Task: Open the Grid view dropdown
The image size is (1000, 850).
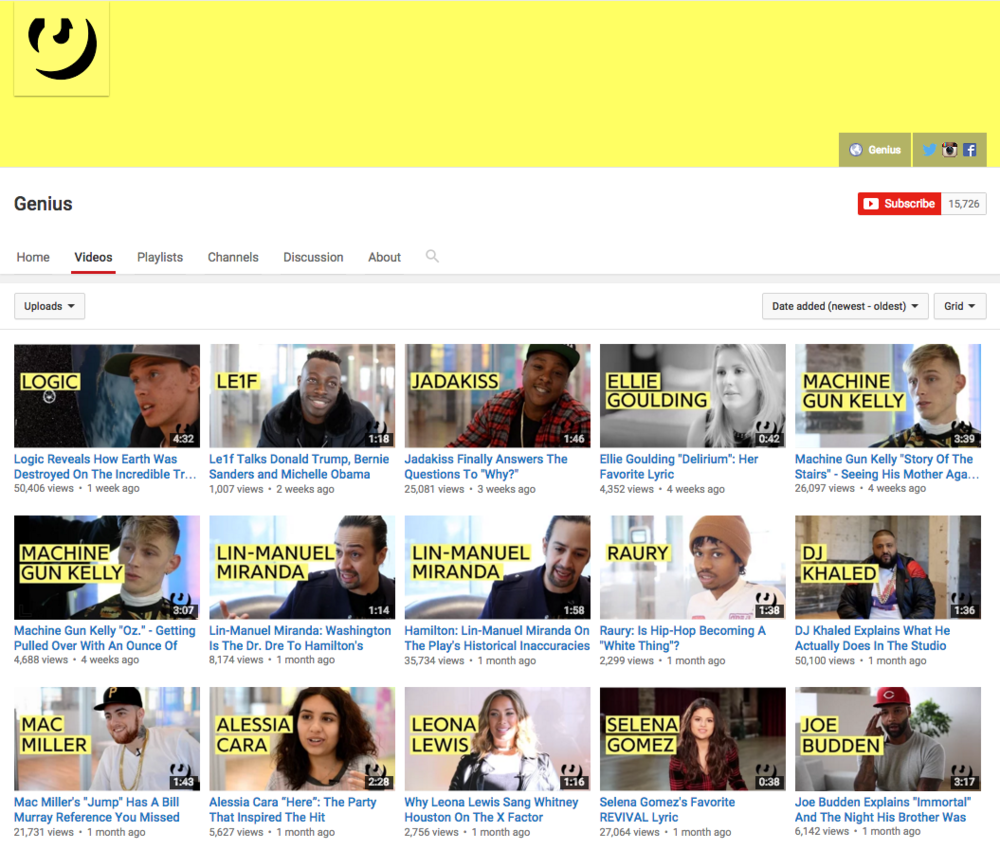Action: pyautogui.click(x=959, y=306)
